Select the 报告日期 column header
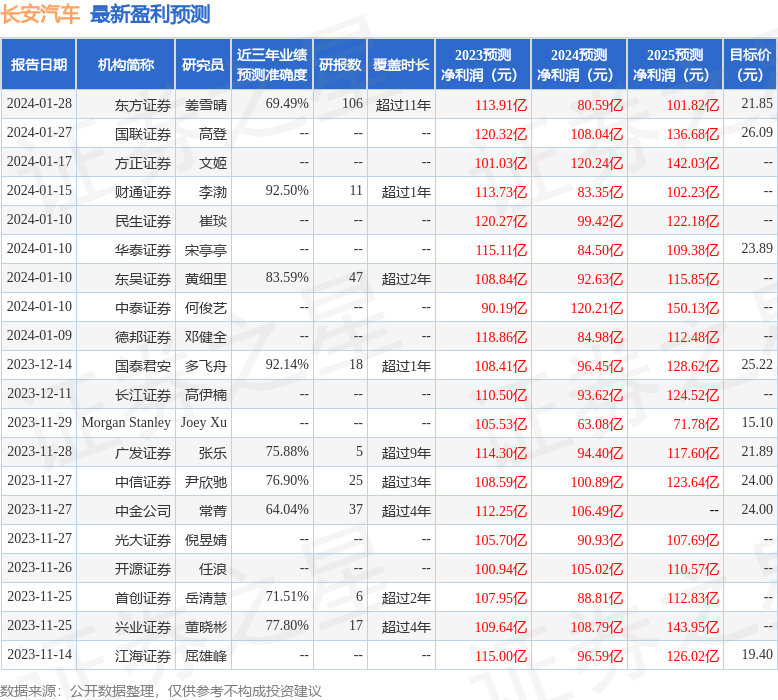This screenshot has height=700, width=778. pyautogui.click(x=39, y=64)
